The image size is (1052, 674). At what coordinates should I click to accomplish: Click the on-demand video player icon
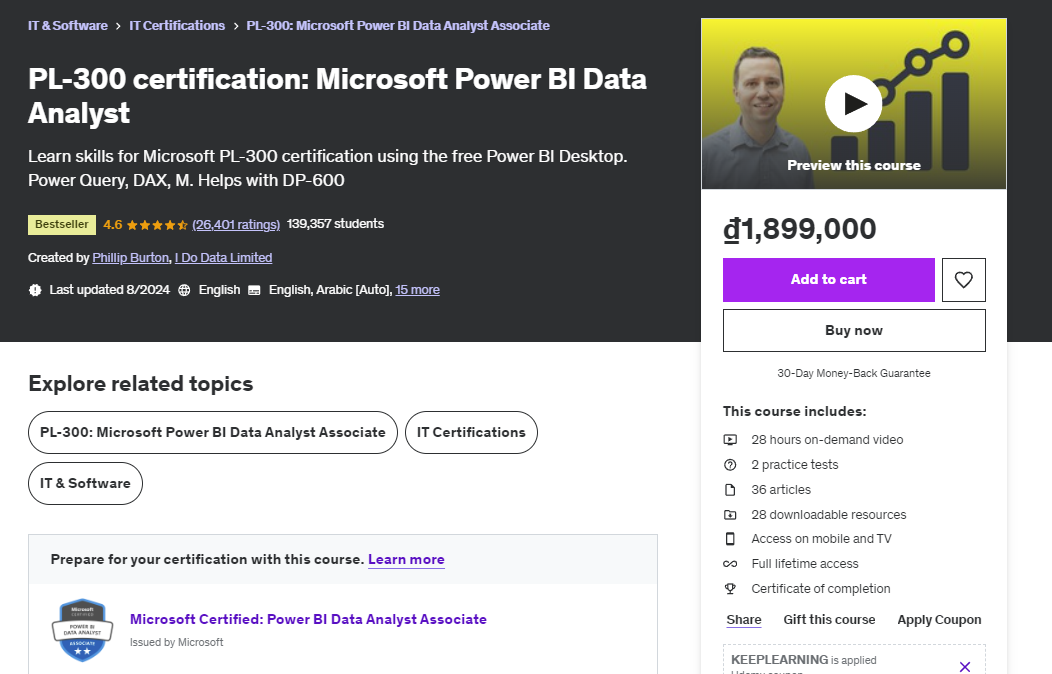click(733, 439)
